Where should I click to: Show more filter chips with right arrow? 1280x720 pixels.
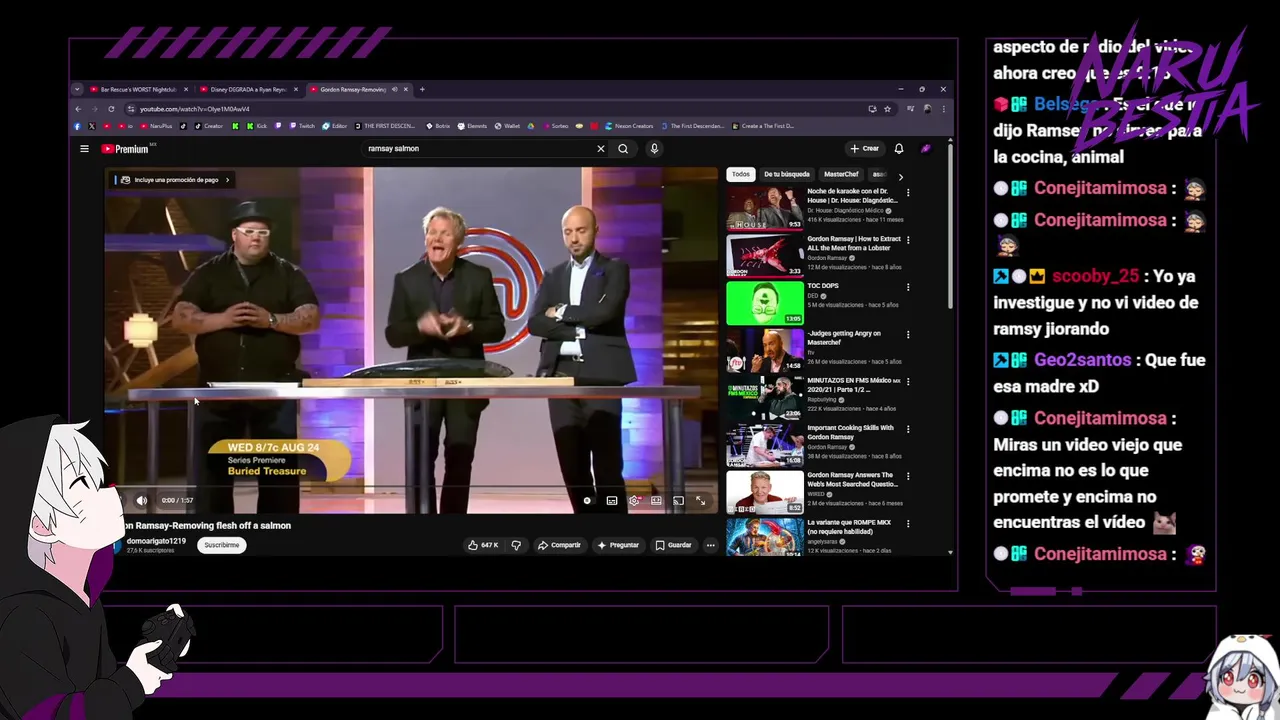900,176
